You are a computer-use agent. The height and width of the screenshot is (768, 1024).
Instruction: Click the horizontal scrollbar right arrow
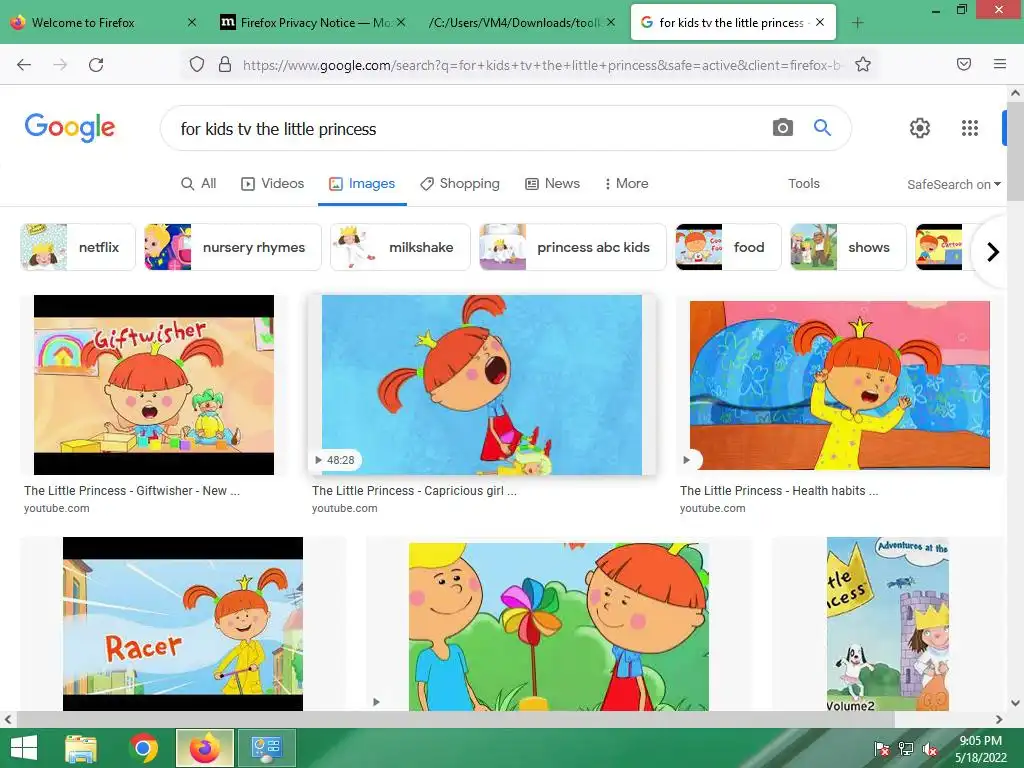(999, 720)
